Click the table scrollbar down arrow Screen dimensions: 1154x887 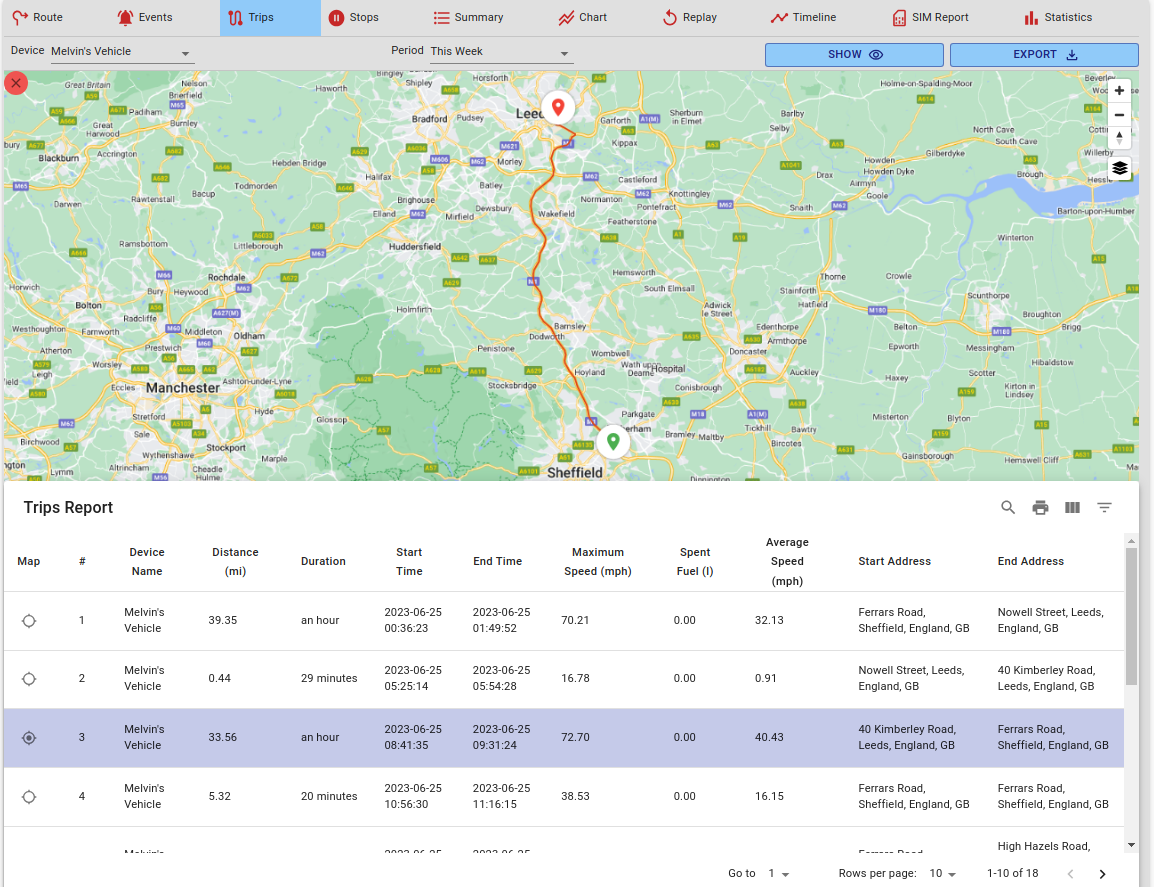pyautogui.click(x=1131, y=845)
